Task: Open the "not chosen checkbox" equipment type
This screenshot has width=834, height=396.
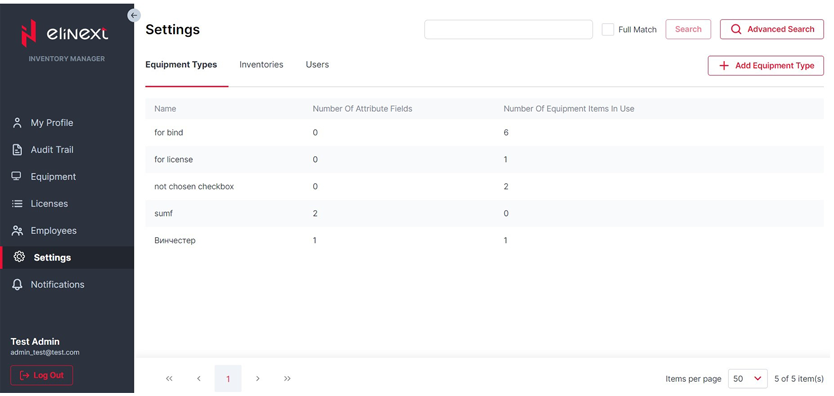Action: [x=484, y=187]
